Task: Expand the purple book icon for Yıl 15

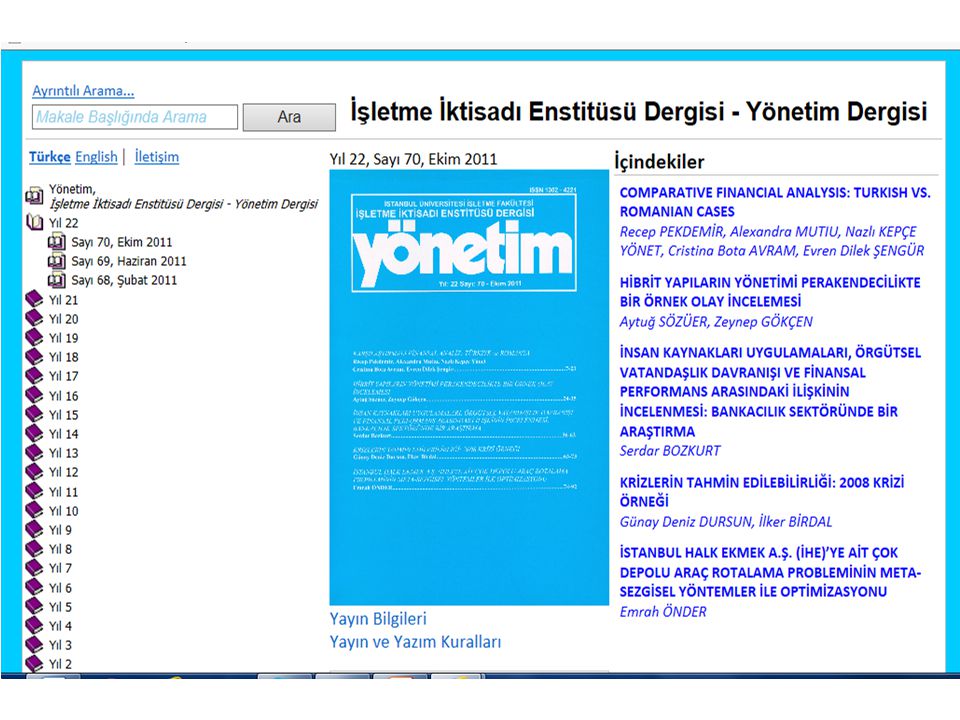Action: [x=34, y=414]
